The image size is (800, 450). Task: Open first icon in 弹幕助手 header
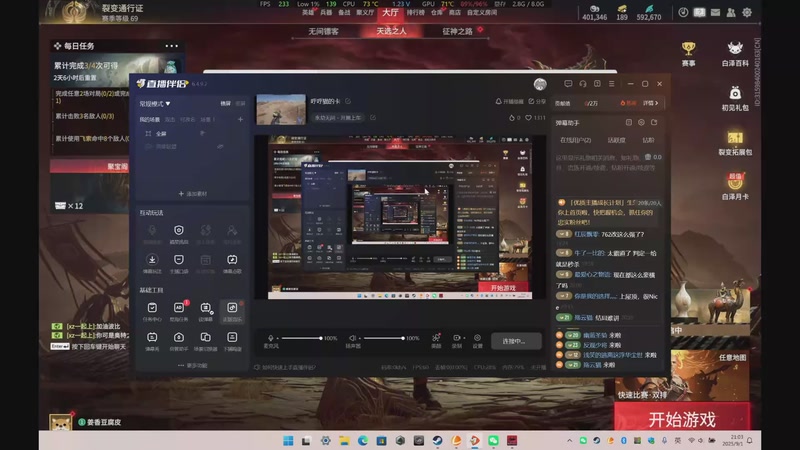[x=629, y=122]
